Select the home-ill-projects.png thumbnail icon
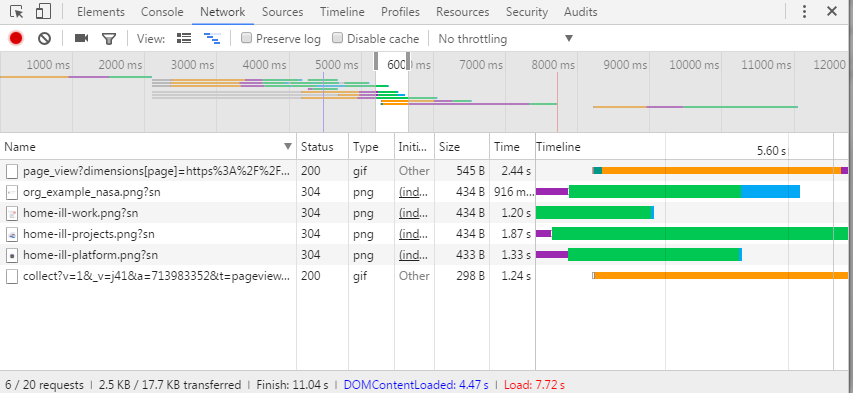This screenshot has width=853, height=393. coord(12,234)
